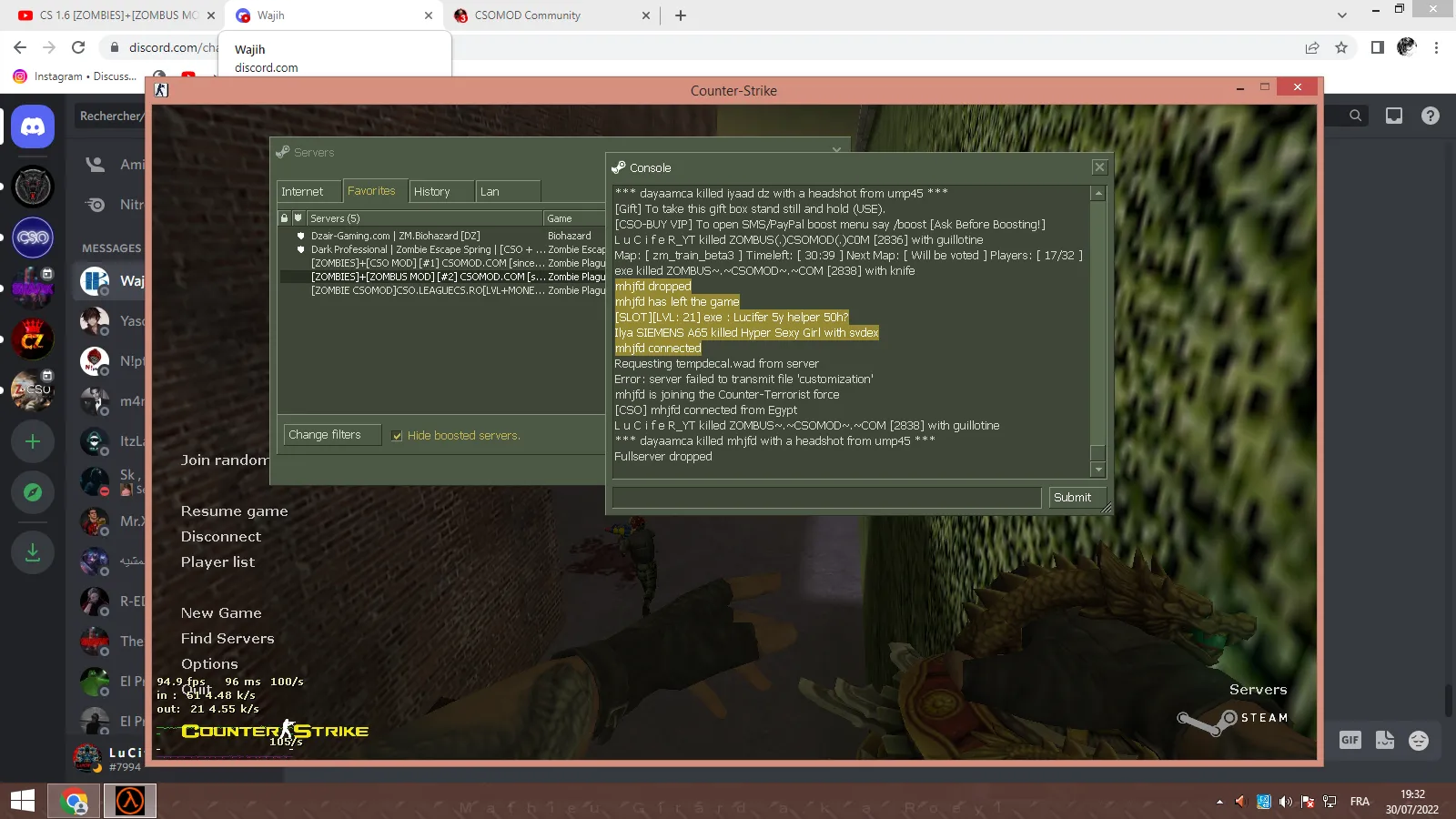
Task: Expand the Chrome tab search chevron
Action: click(1341, 15)
